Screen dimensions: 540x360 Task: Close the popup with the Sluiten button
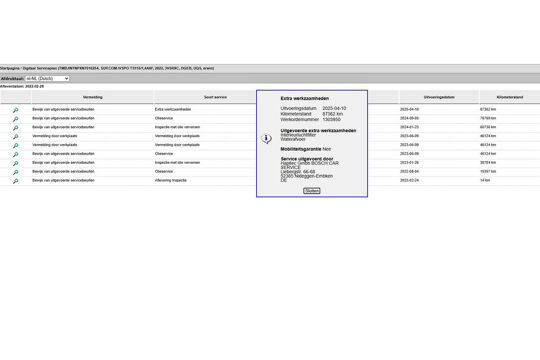312,191
